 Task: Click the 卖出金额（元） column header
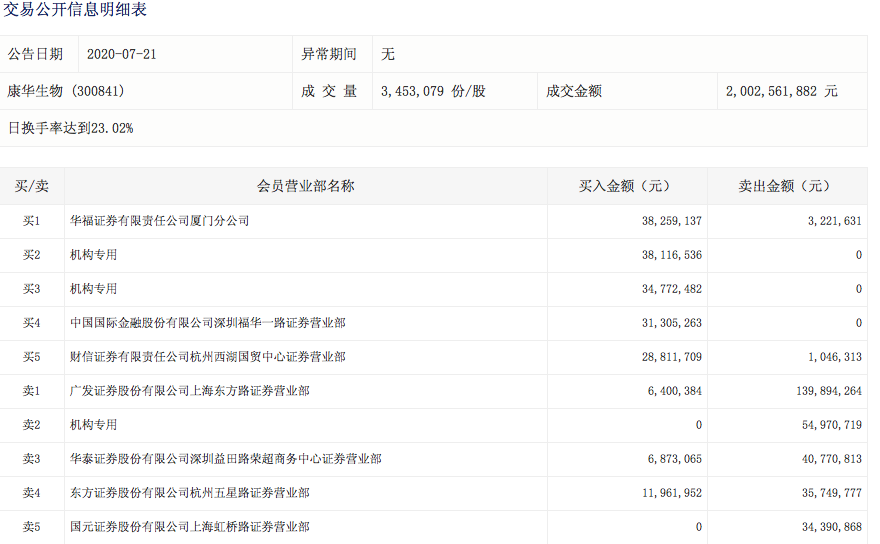786,186
